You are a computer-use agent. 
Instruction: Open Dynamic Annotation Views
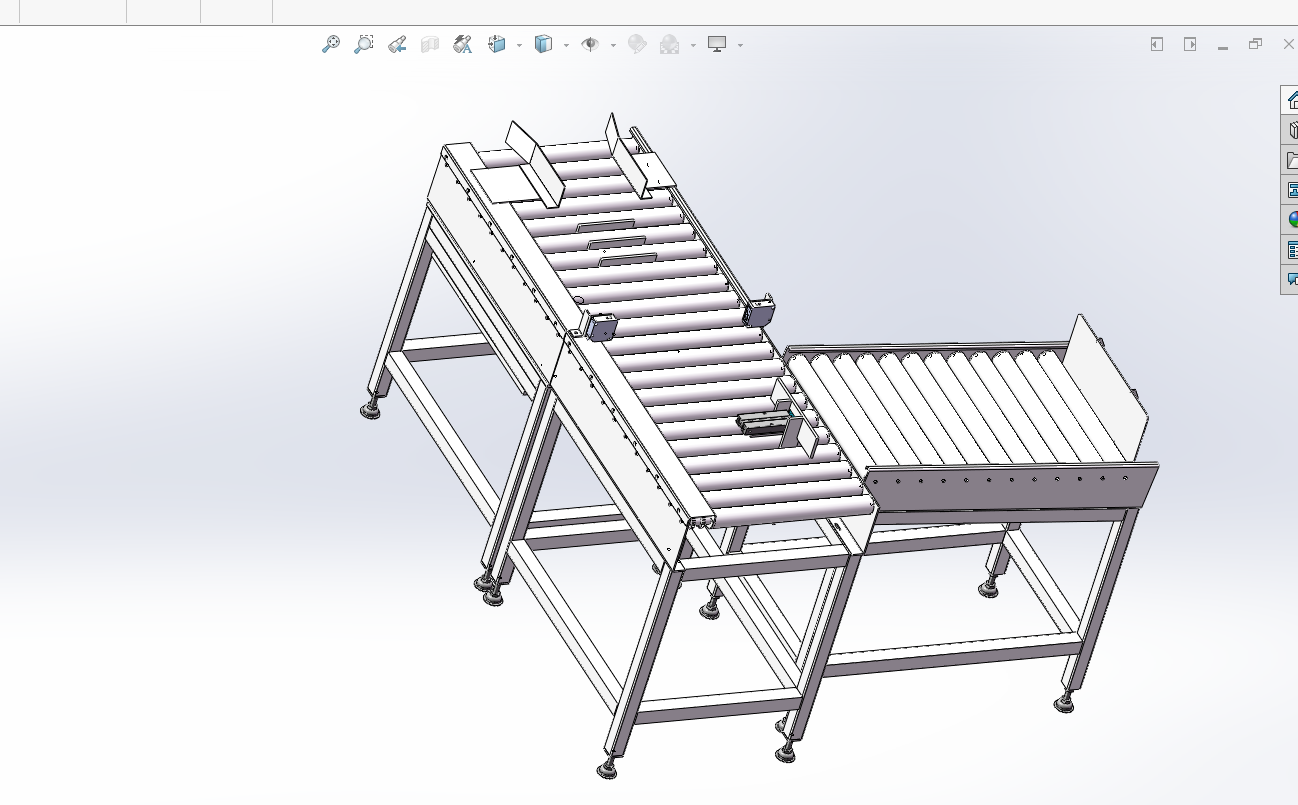click(462, 44)
